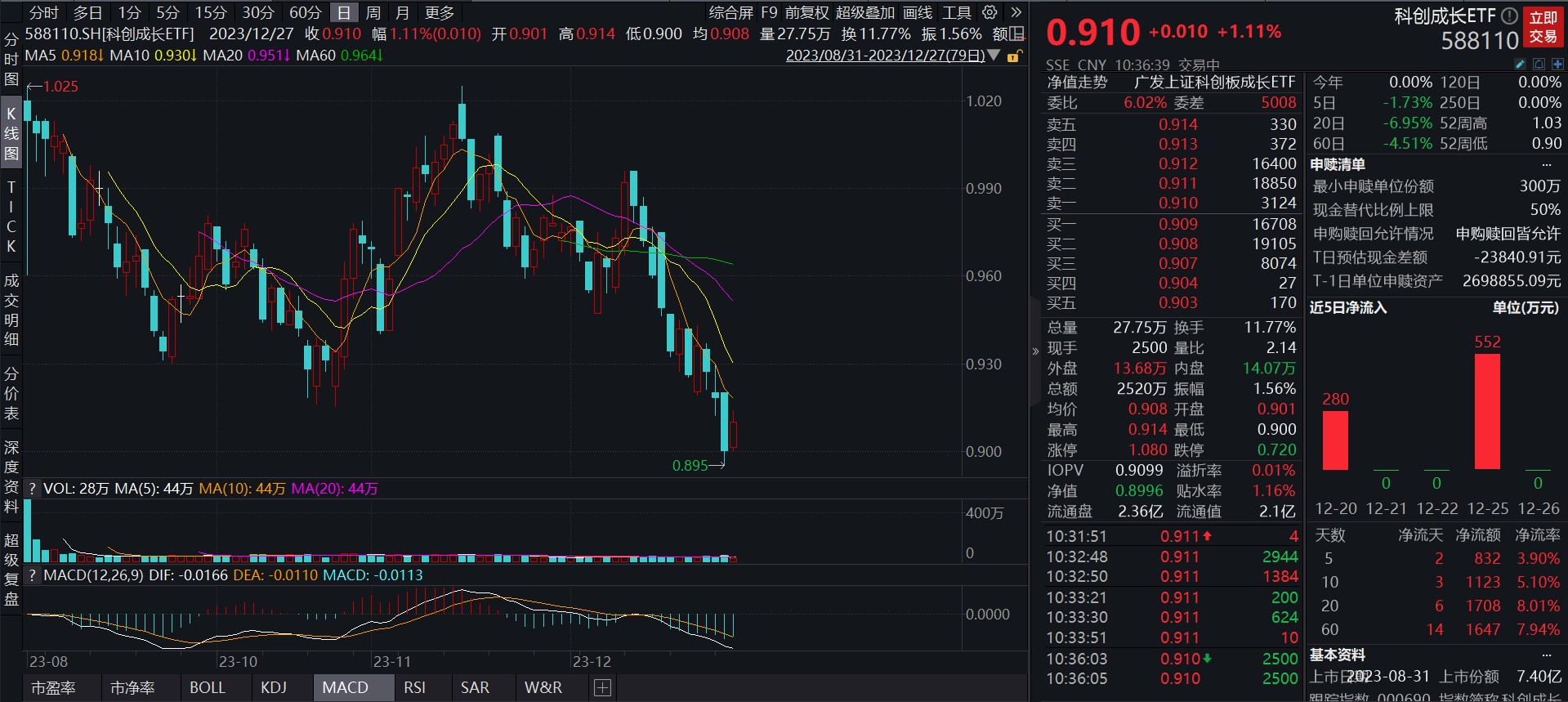Viewport: 1568px width, 702px height.
Task: Select 成交明细 sidebar tab
Action: [11, 310]
